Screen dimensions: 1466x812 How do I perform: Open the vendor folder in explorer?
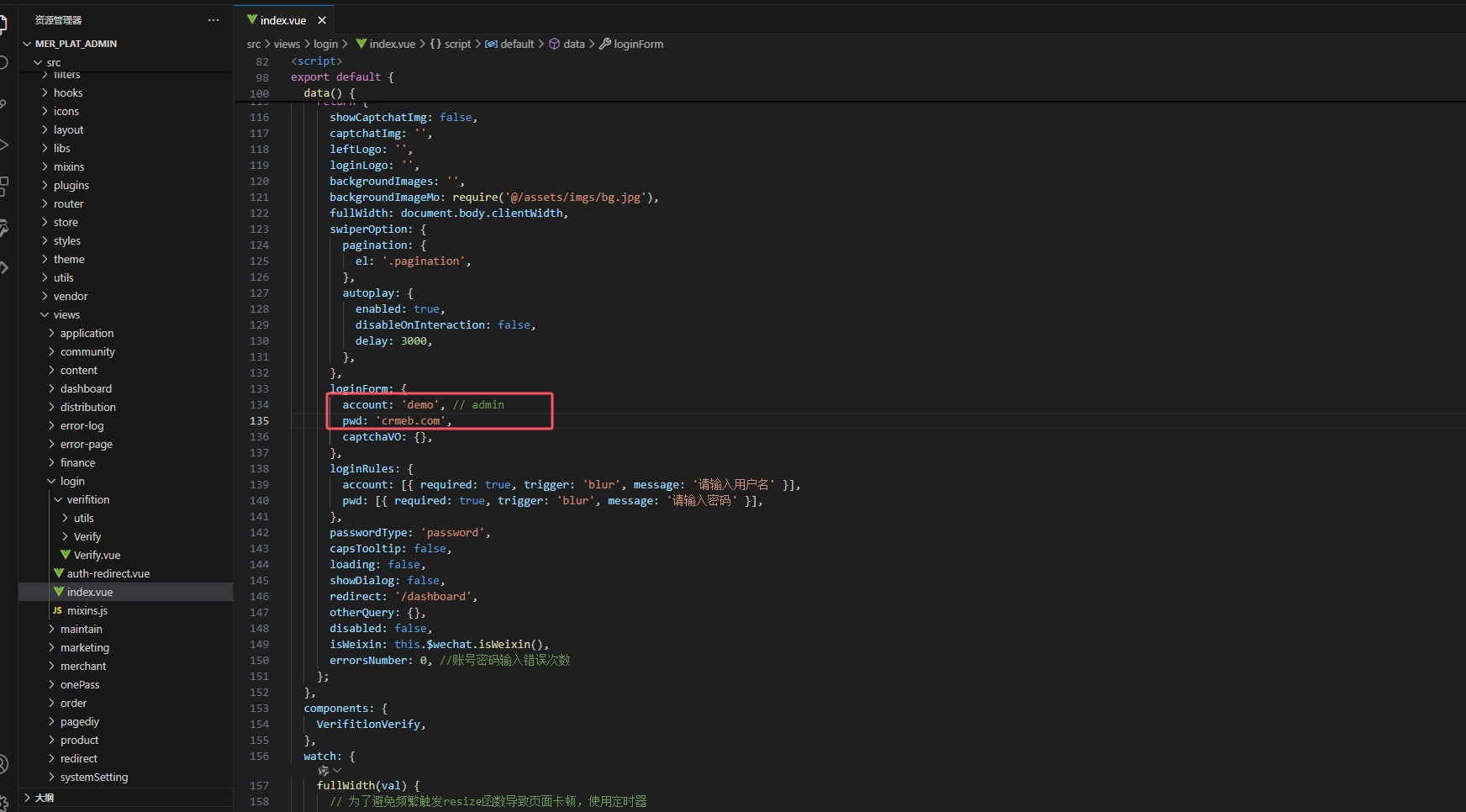point(71,296)
